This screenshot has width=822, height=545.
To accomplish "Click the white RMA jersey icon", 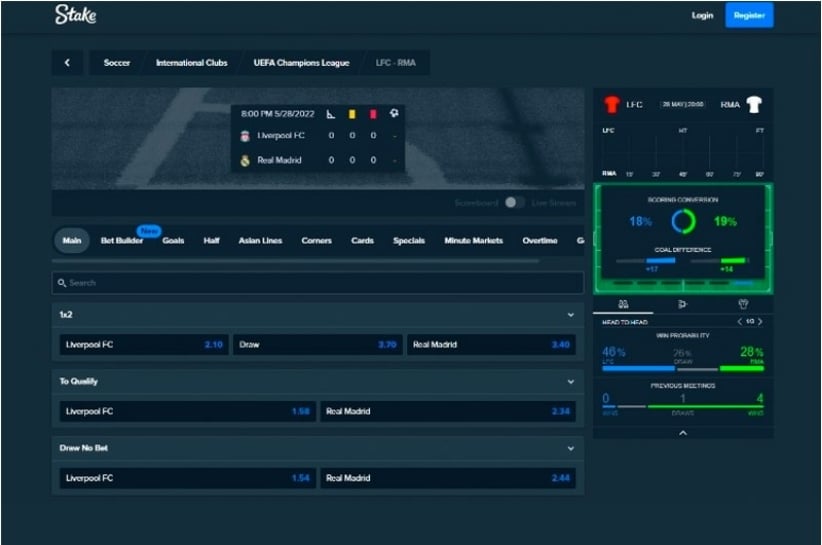I will tap(754, 104).
